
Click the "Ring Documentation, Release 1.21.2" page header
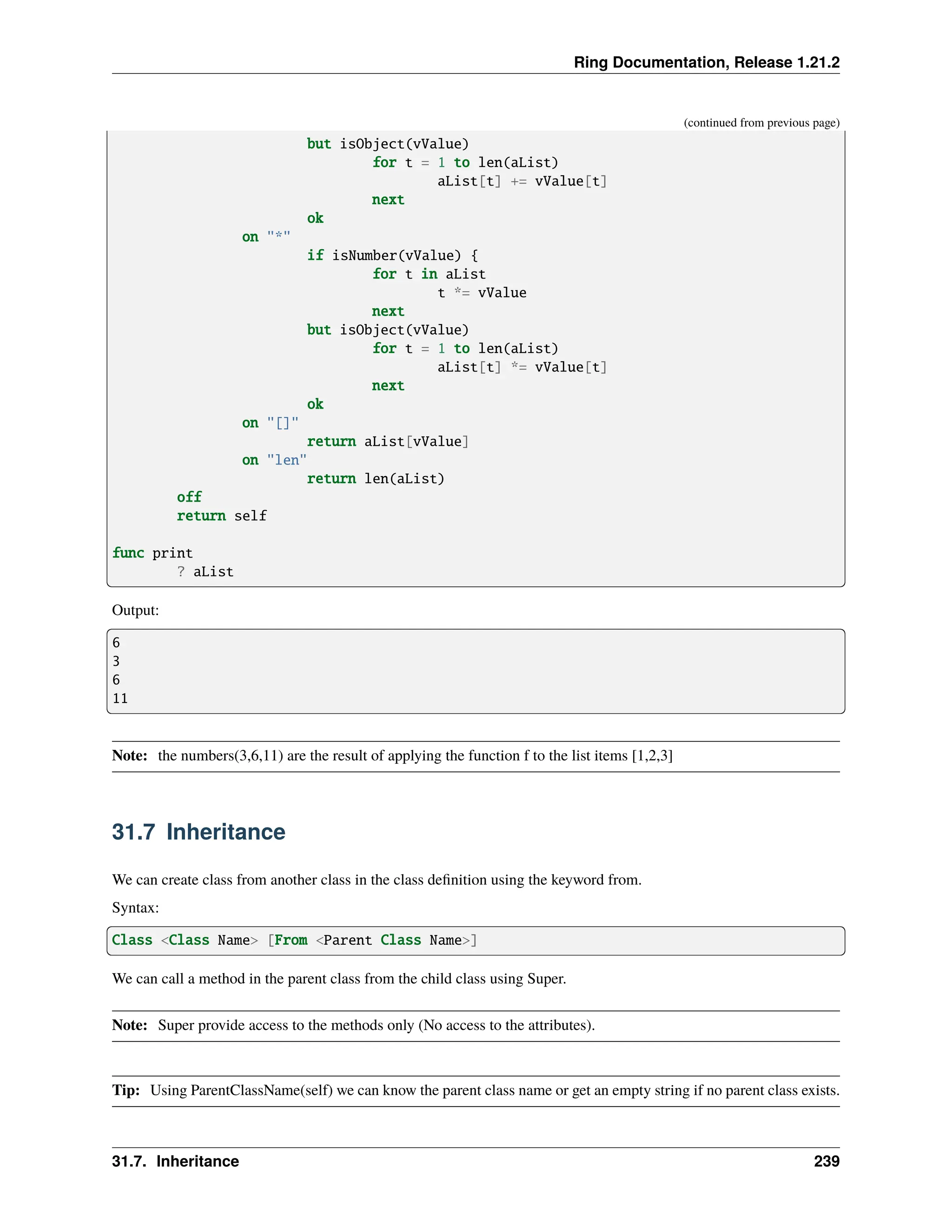(x=706, y=62)
